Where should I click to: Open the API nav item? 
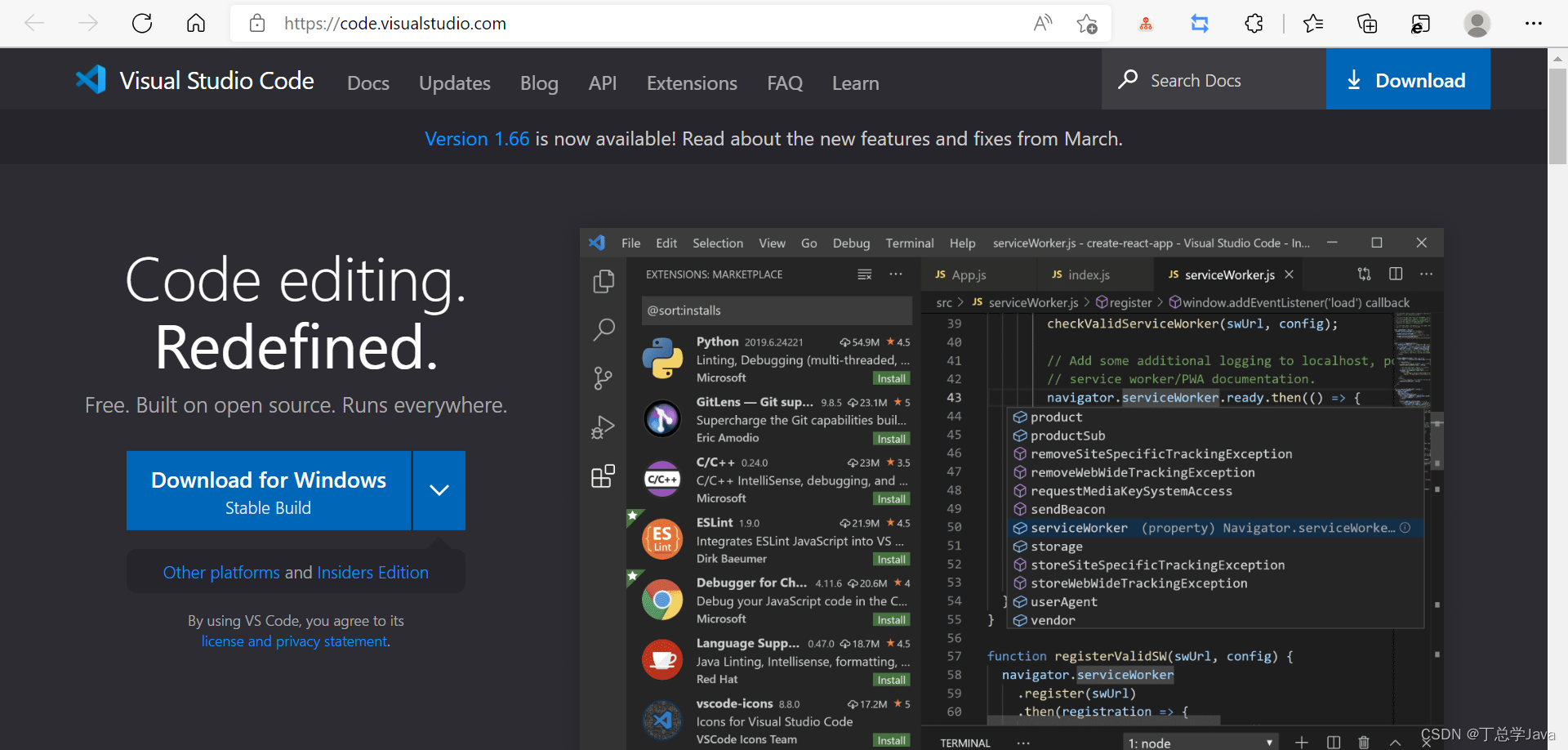[x=603, y=83]
